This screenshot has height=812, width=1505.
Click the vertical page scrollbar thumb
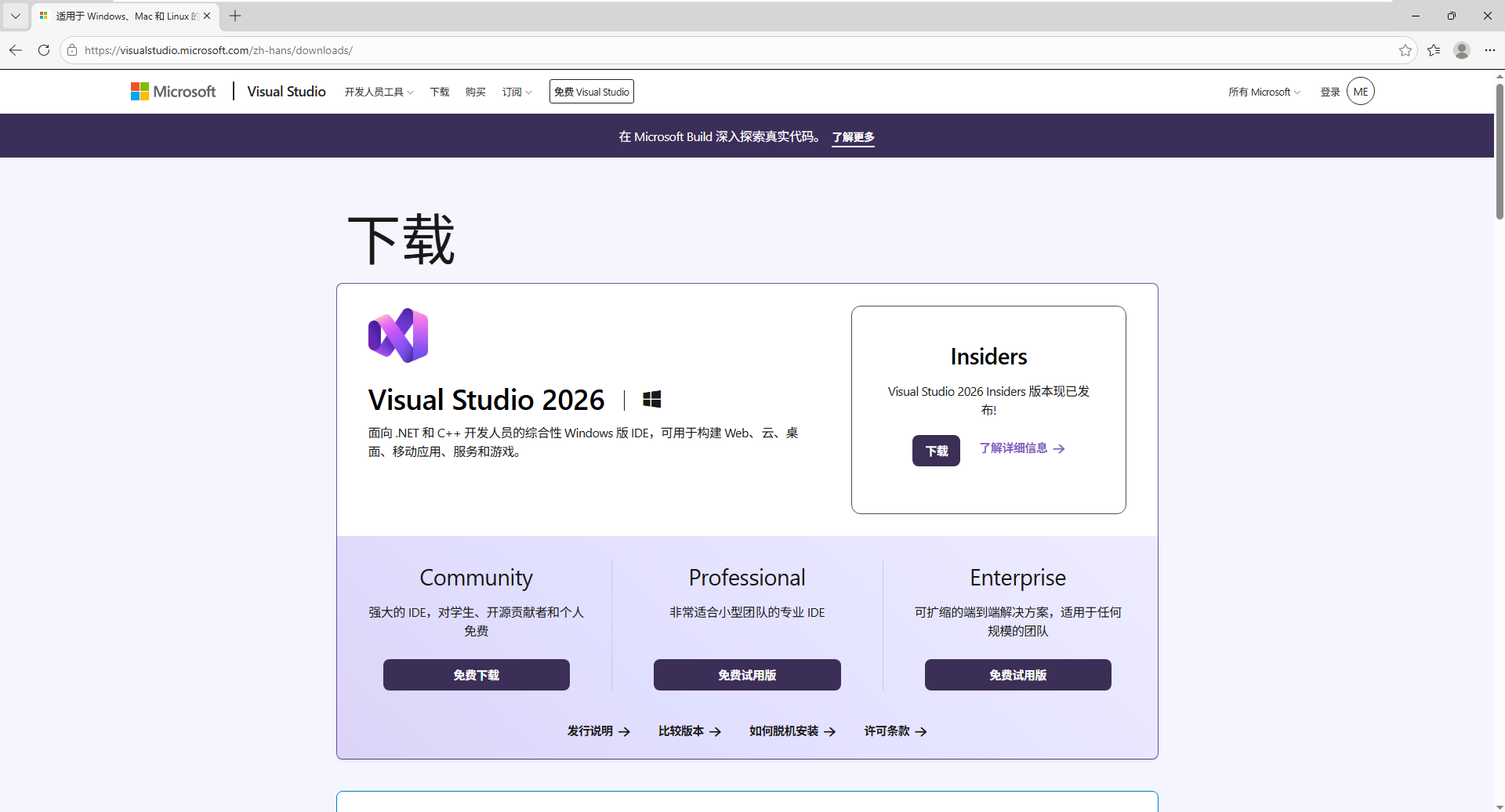coord(1500,150)
